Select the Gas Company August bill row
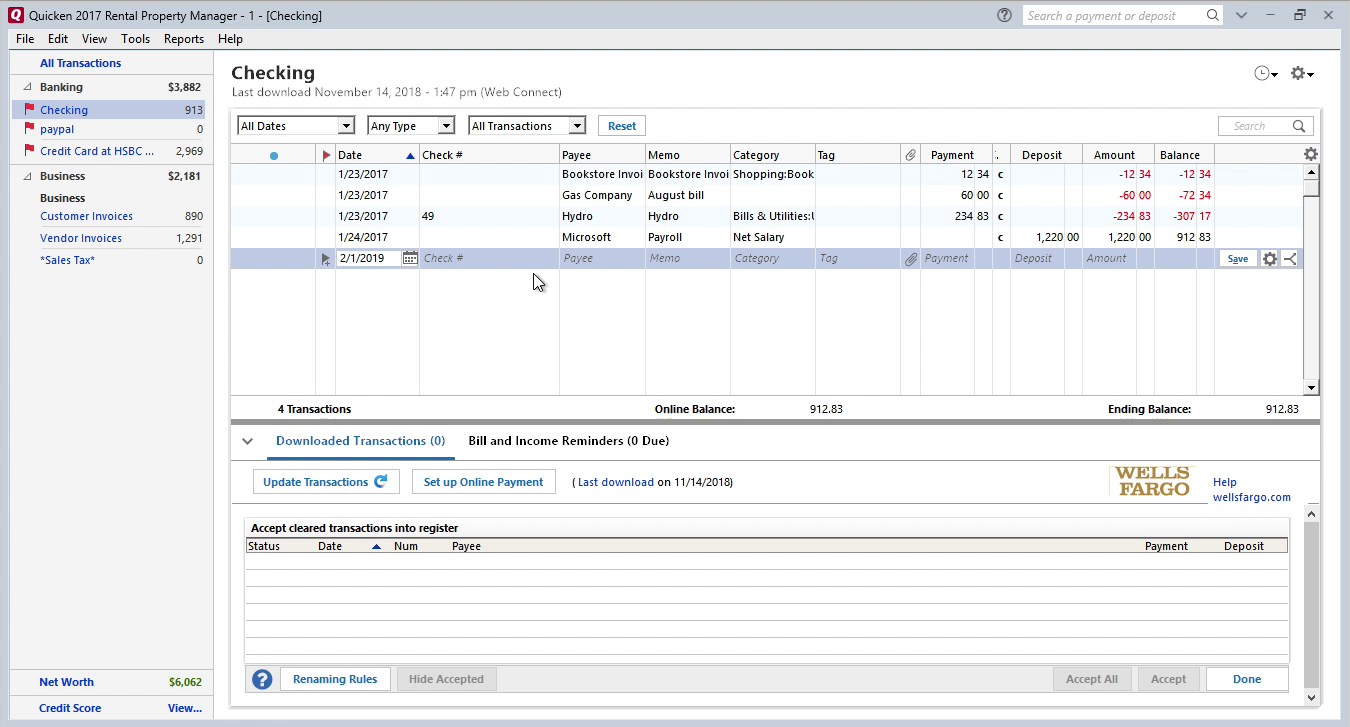 pos(767,195)
